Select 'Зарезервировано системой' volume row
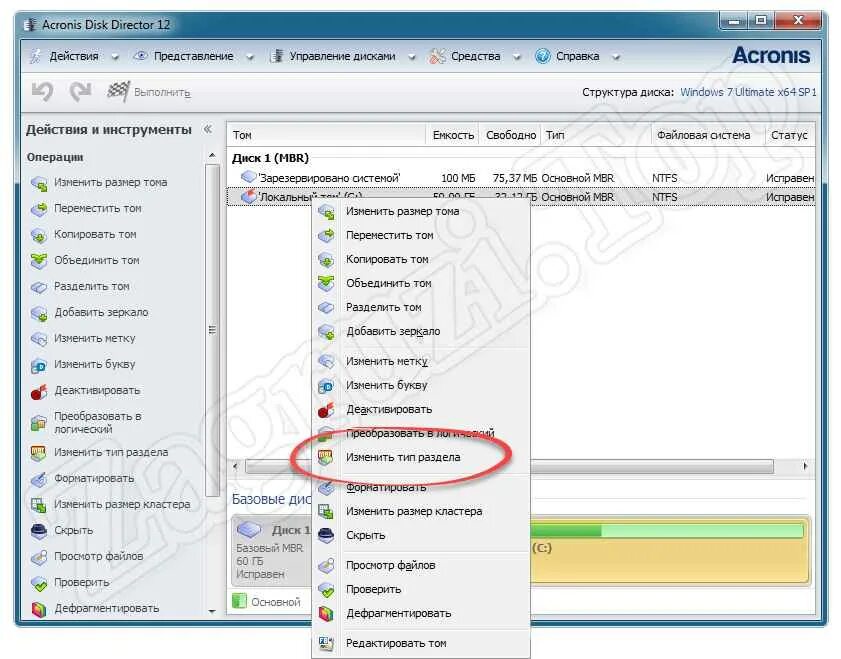The image size is (841, 659). [x=521, y=177]
